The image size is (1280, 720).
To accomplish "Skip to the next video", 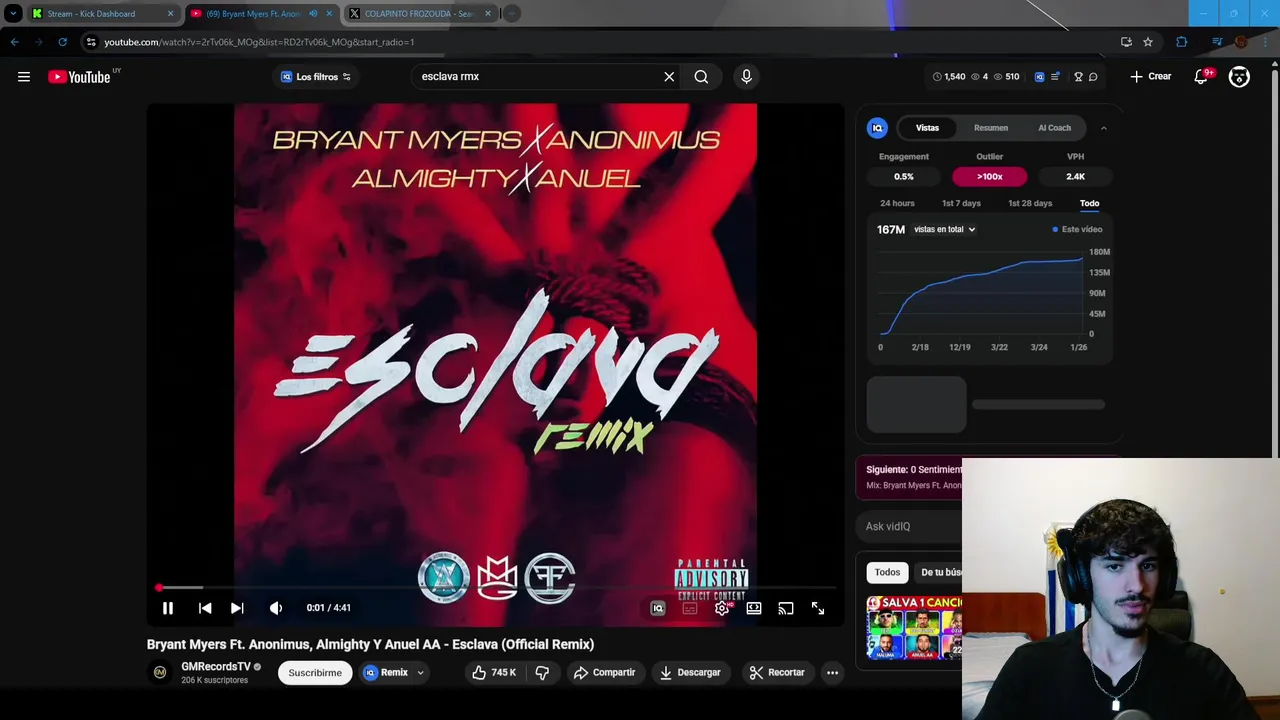I will 237,608.
